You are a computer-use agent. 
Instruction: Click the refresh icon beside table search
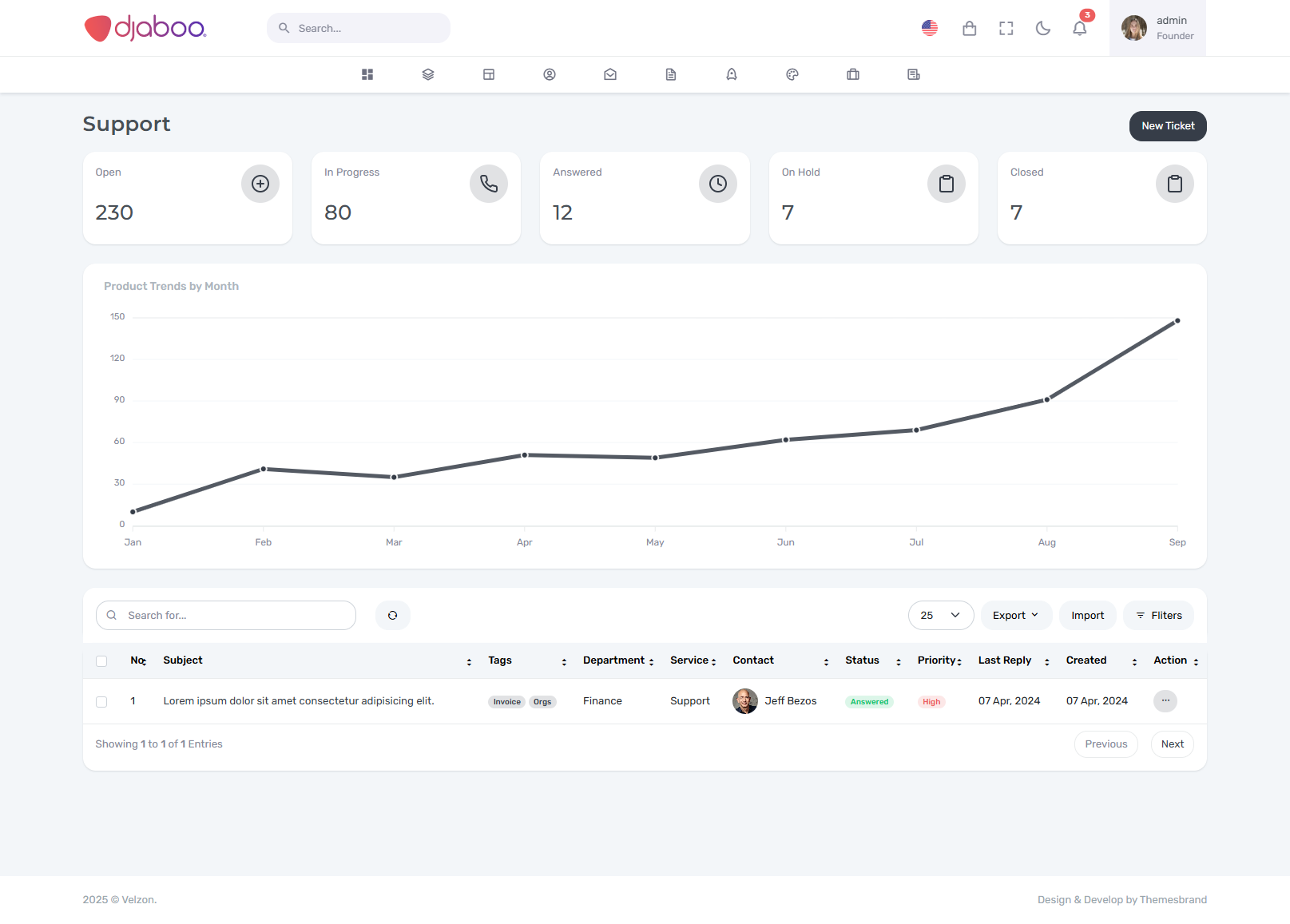[392, 616]
